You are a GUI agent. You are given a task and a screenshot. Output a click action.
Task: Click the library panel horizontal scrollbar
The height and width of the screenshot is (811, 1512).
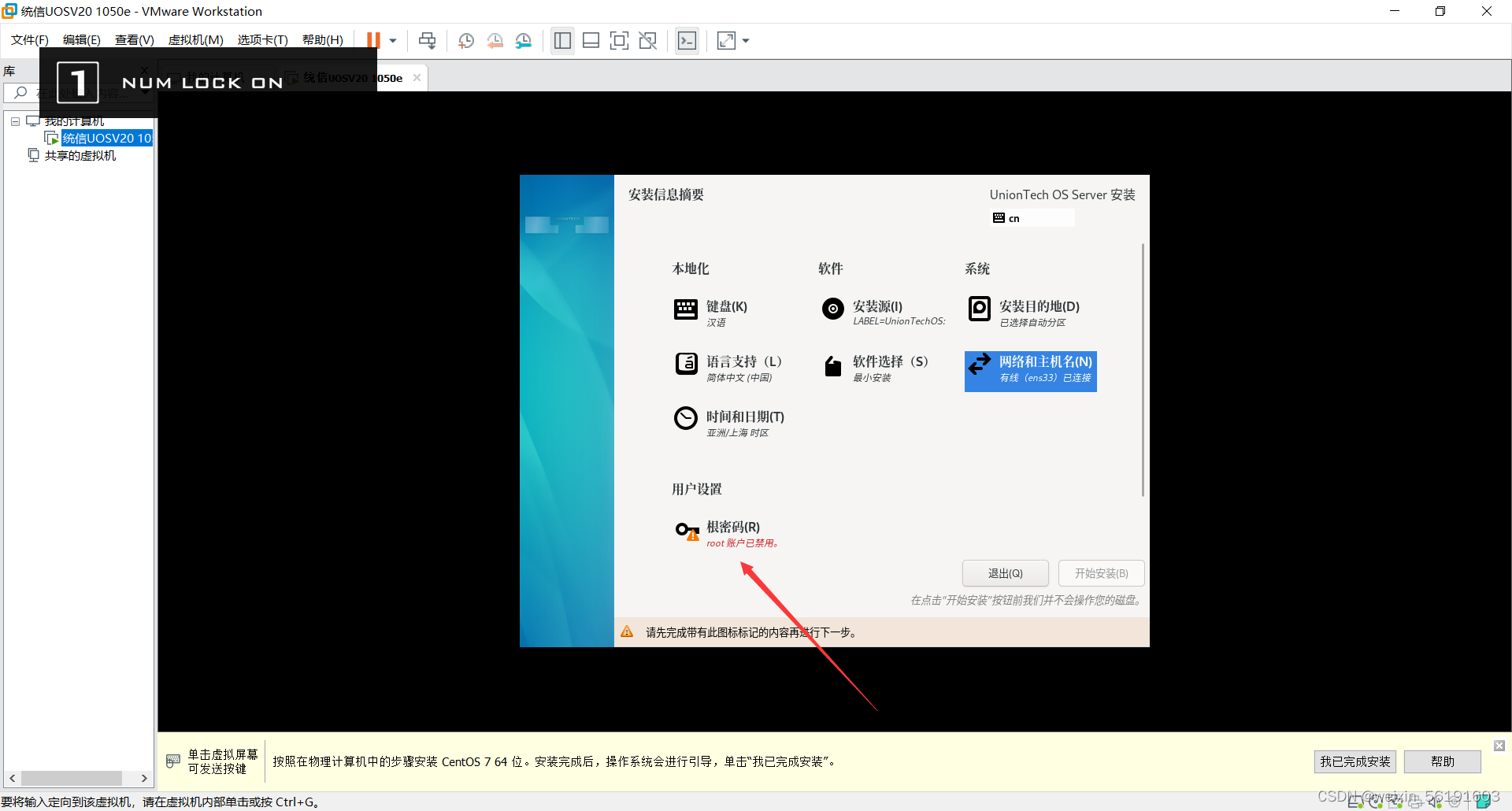71,779
